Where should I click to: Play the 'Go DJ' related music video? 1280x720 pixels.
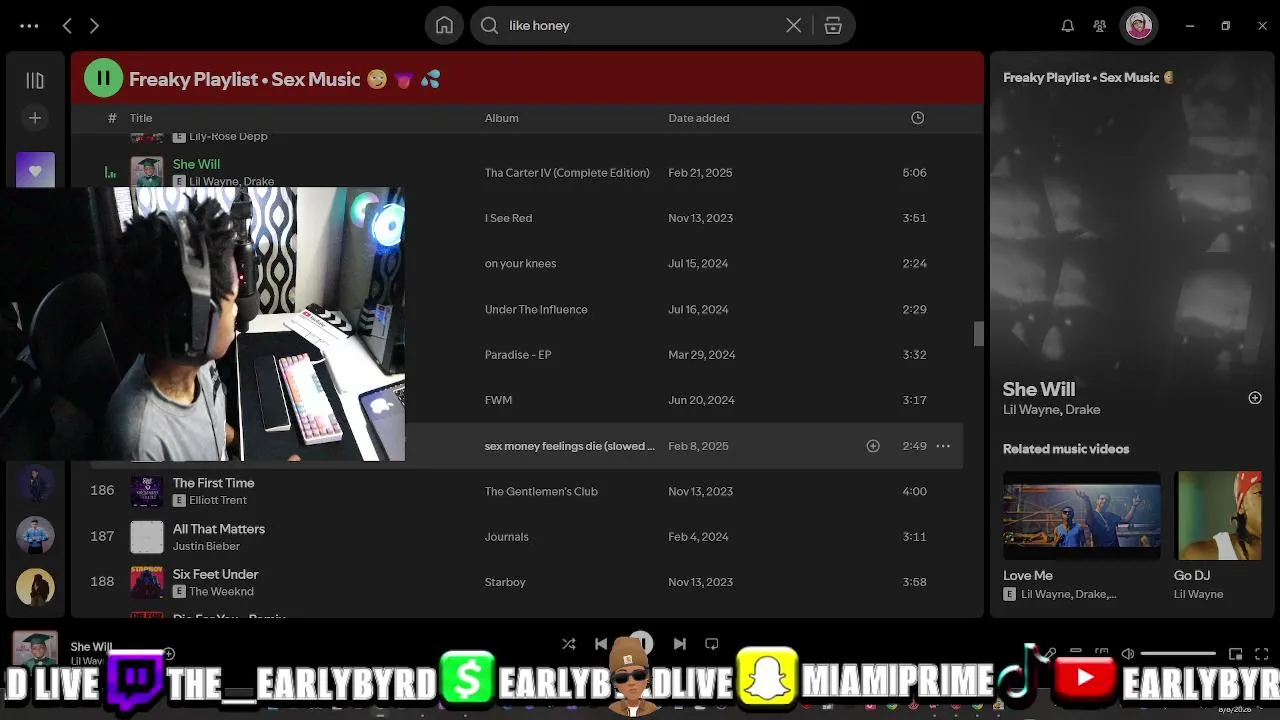1218,515
